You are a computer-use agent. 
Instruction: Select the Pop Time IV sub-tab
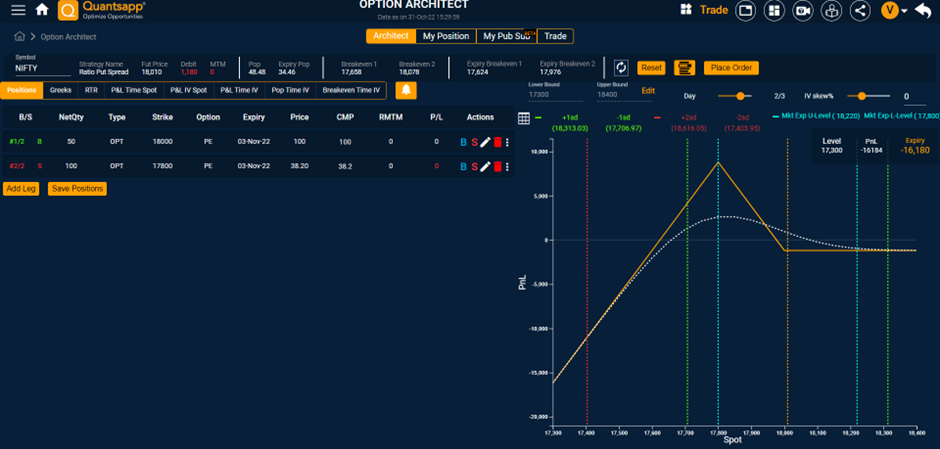tap(290, 91)
